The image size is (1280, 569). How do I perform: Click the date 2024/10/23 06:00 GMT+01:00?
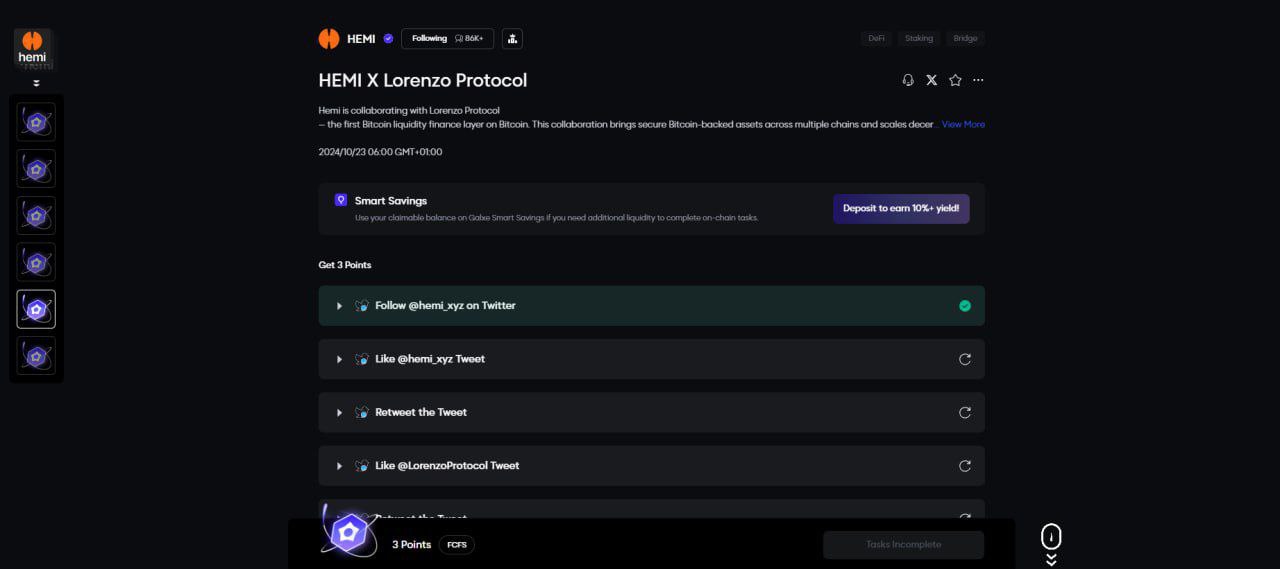pyautogui.click(x=380, y=152)
